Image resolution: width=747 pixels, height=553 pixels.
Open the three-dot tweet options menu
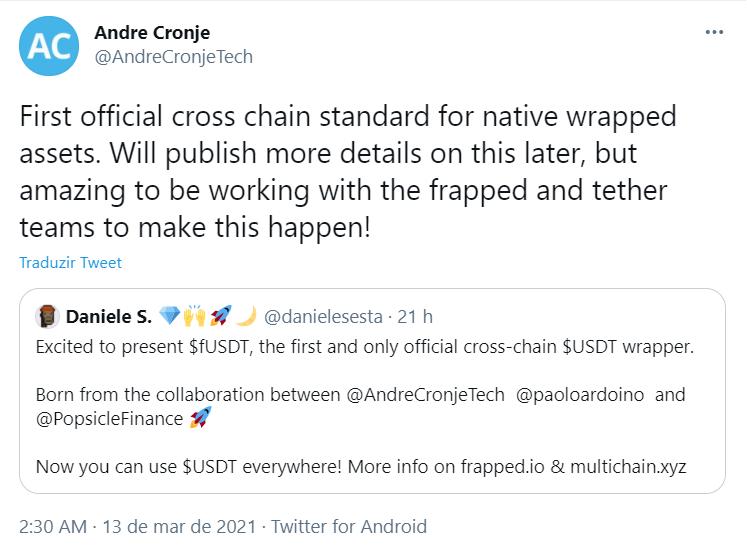[713, 32]
